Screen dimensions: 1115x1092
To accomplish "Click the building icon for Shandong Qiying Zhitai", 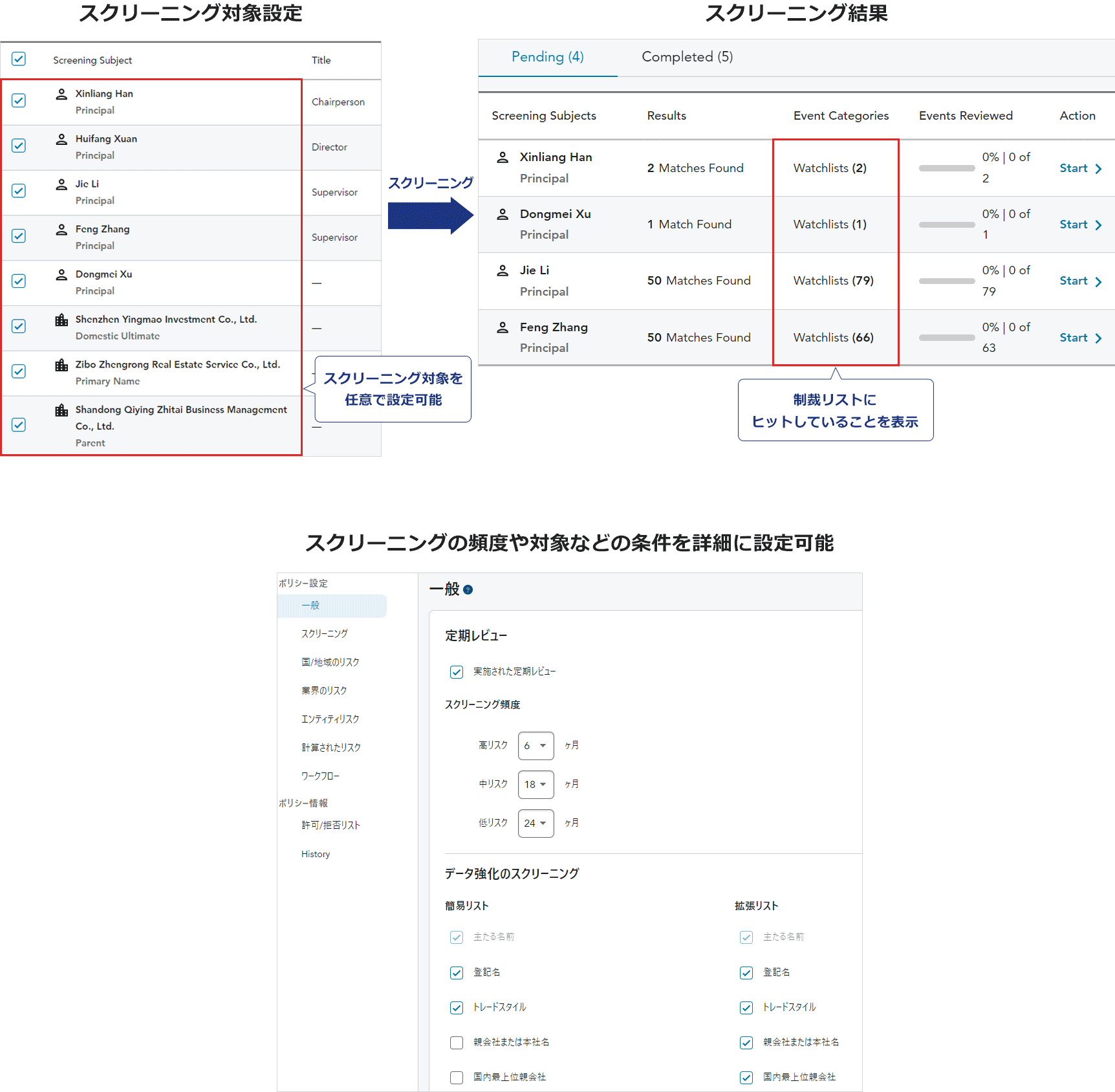I will pyautogui.click(x=61, y=410).
